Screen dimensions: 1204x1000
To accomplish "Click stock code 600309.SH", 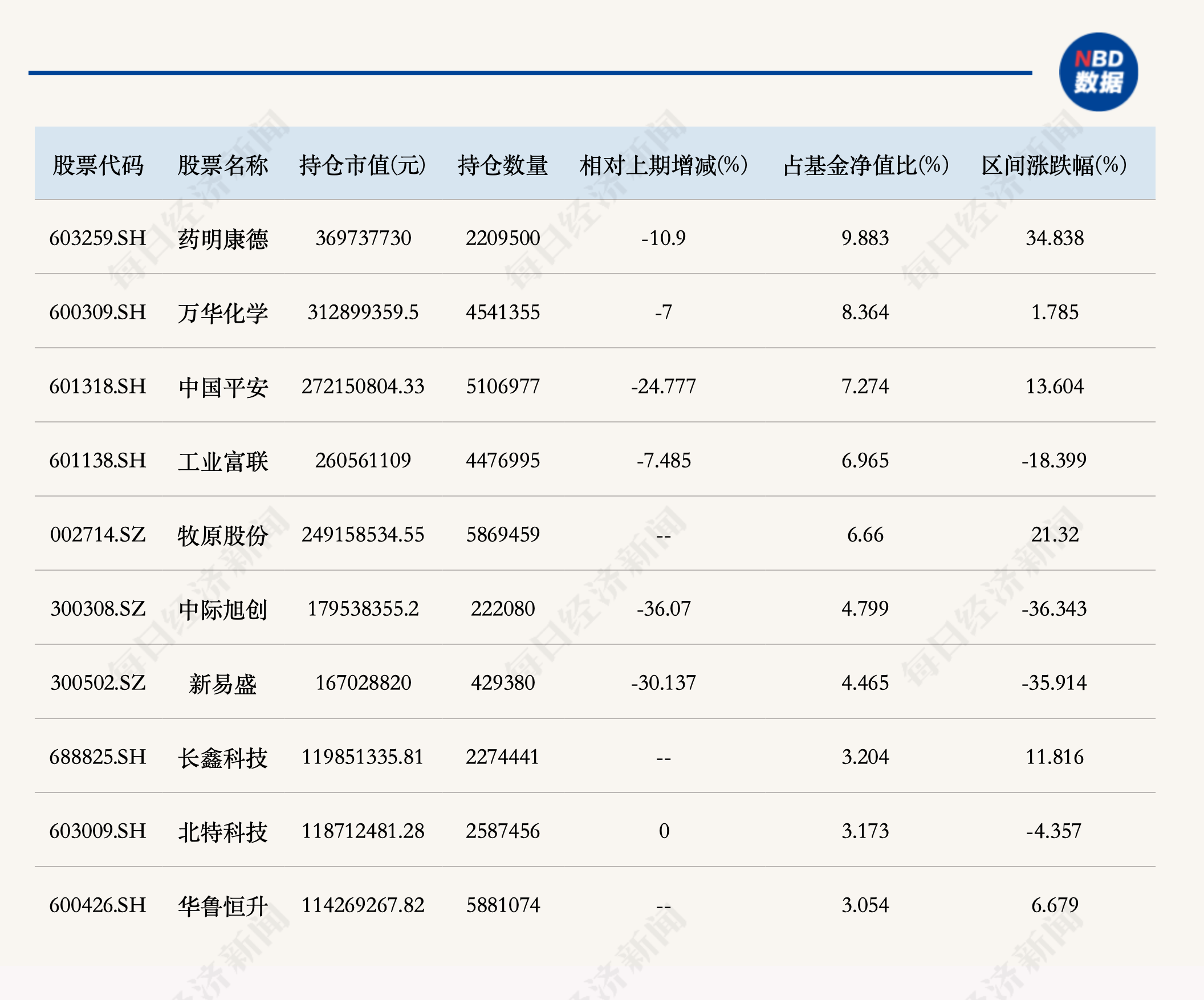I will (x=98, y=312).
